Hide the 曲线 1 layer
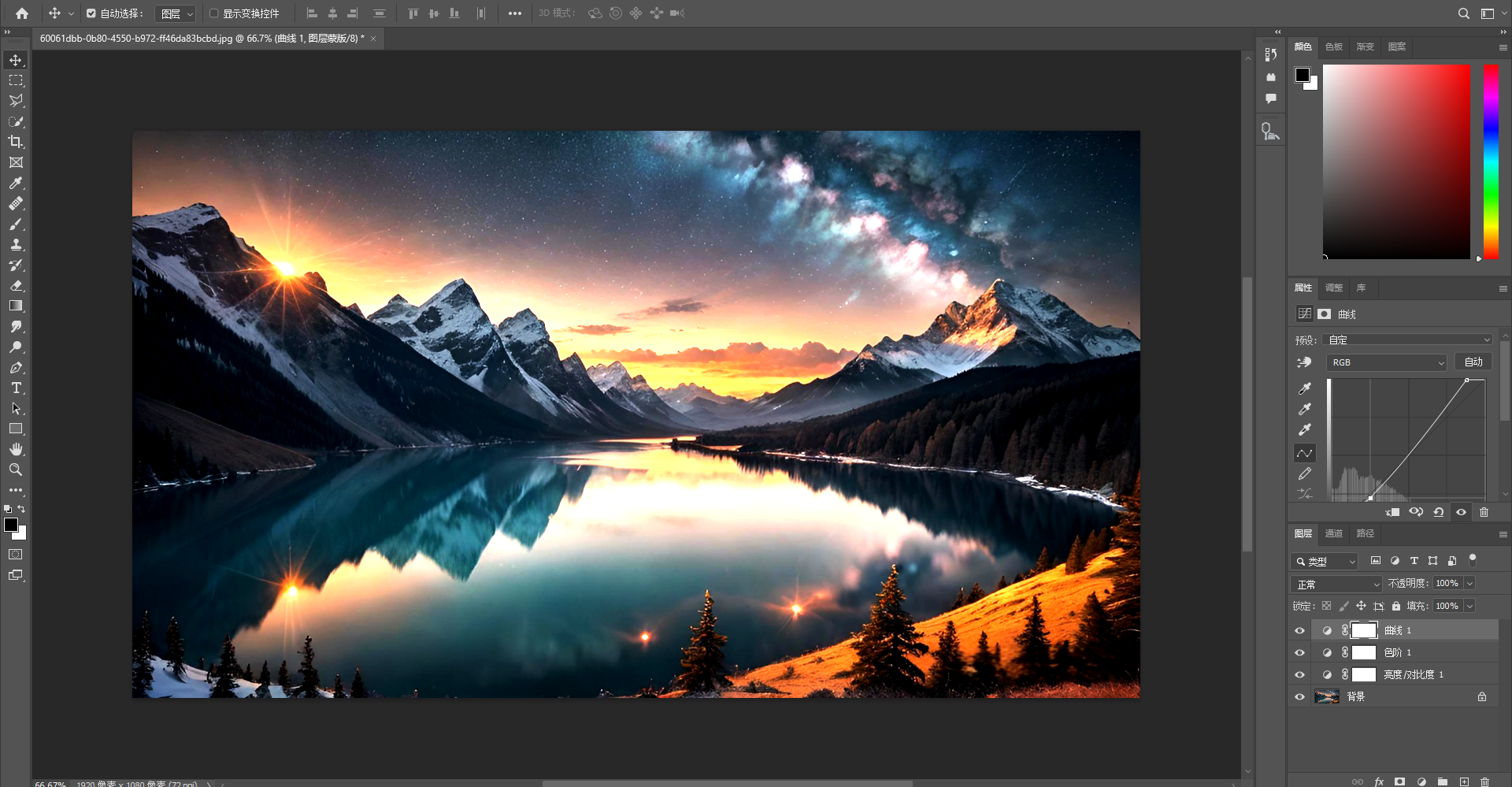Screen dimensions: 1512x787 point(1299,630)
